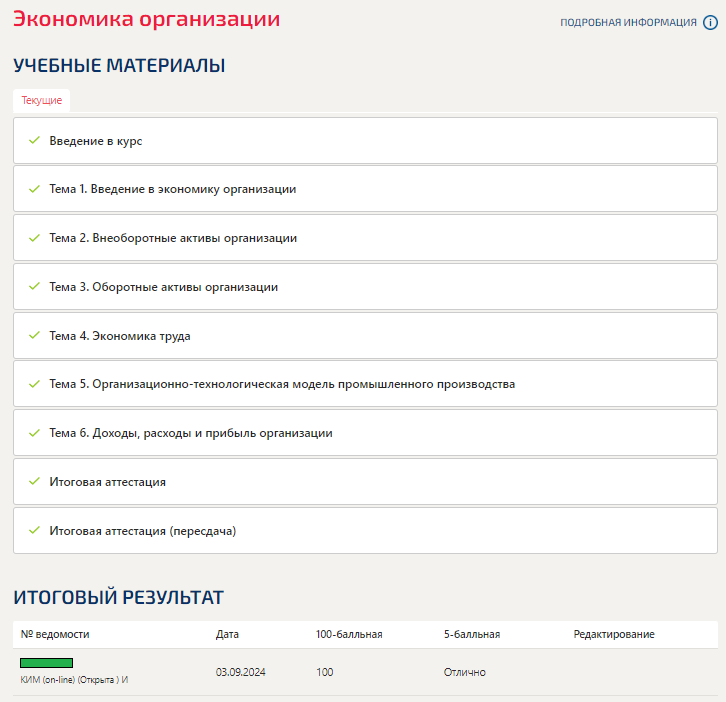Click the score 100 cell
Screen dimensions: 726x702
point(325,672)
